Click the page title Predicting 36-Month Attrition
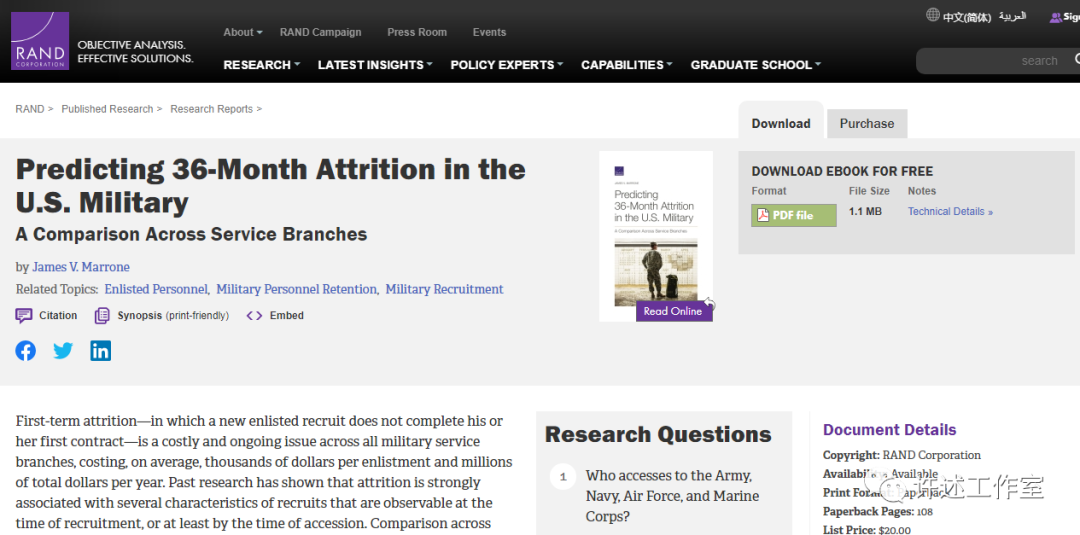Image resolution: width=1080 pixels, height=535 pixels. pos(270,185)
